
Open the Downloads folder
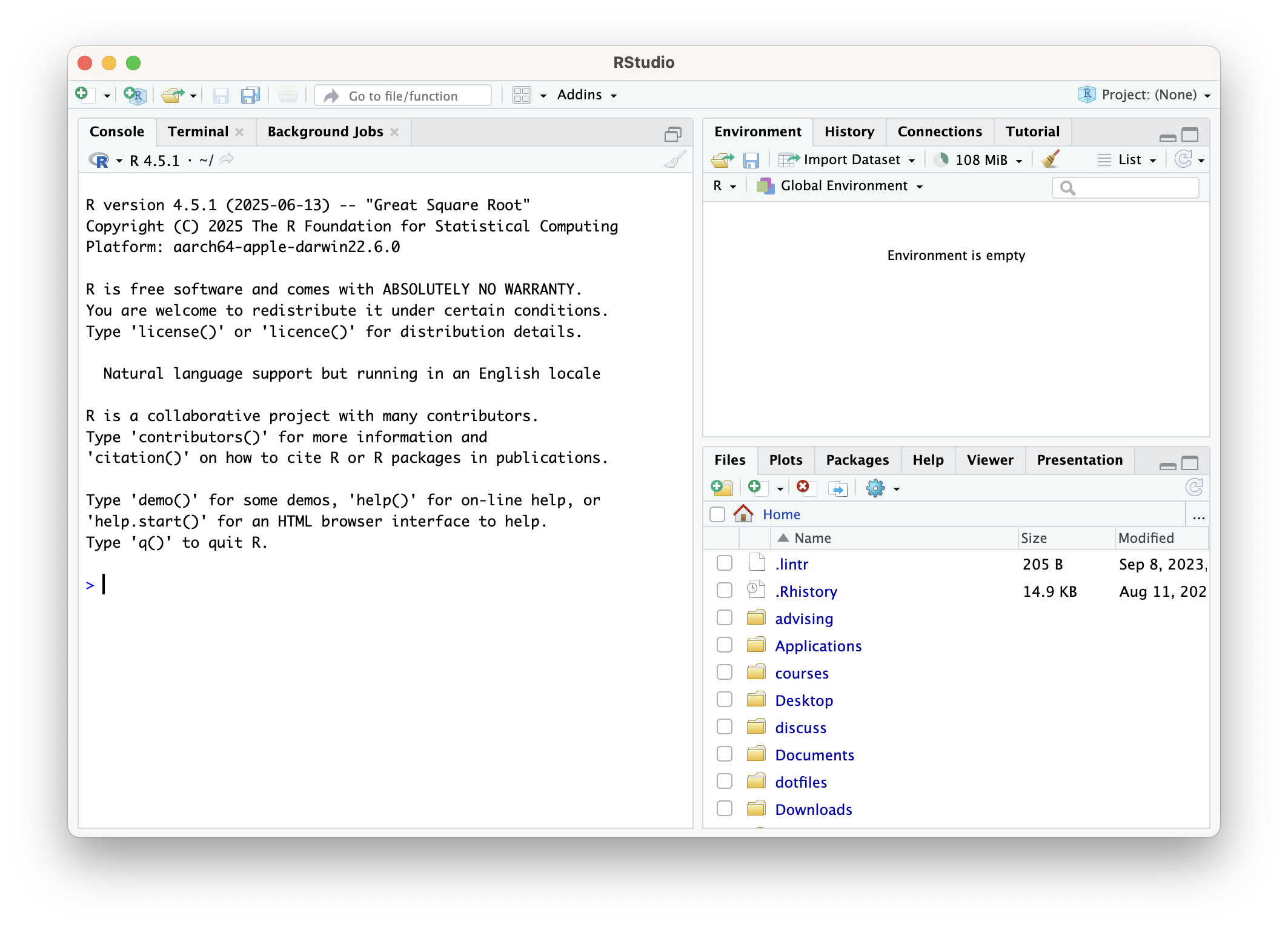point(813,809)
